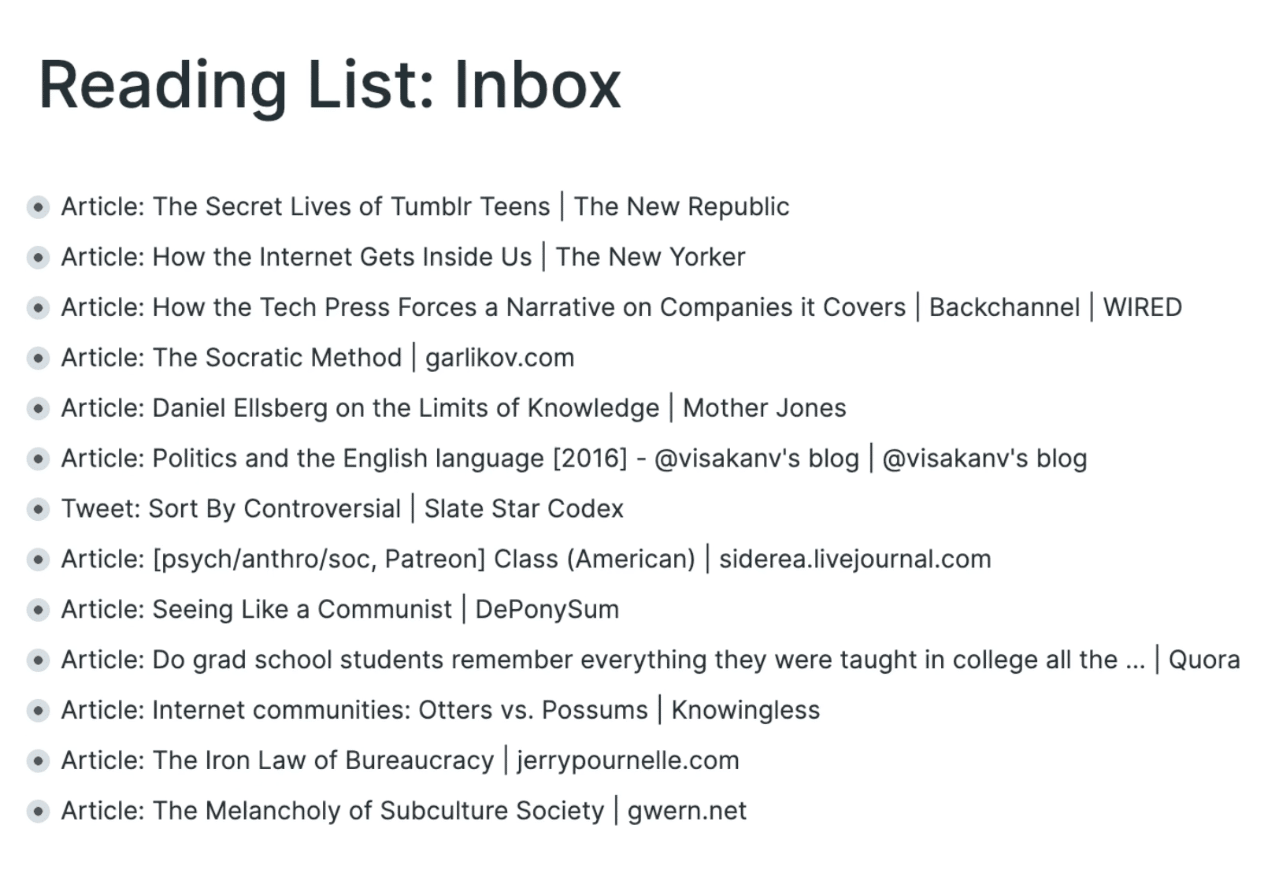The height and width of the screenshot is (874, 1276).
Task: Zoom into the Quora grad school bullet
Action: point(38,660)
